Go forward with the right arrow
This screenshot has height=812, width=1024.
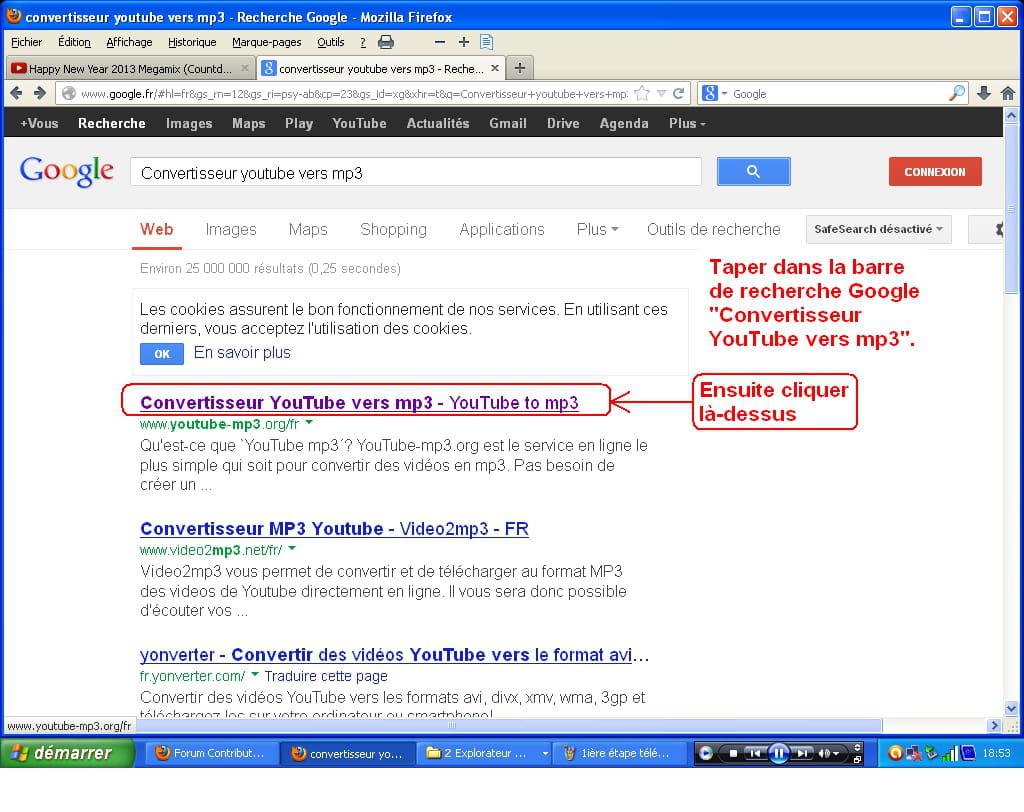(x=40, y=93)
